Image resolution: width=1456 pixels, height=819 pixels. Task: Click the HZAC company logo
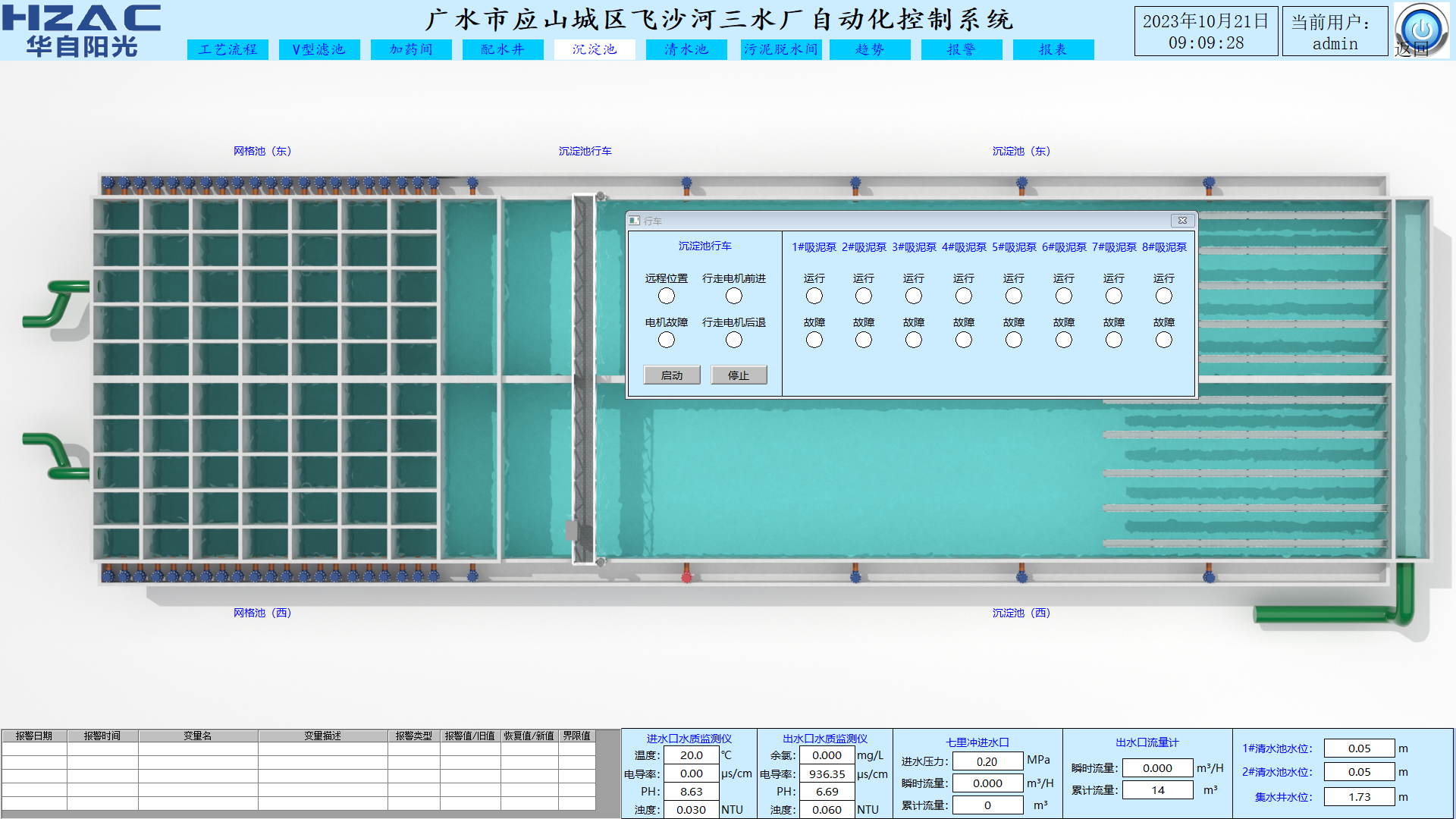(x=82, y=30)
